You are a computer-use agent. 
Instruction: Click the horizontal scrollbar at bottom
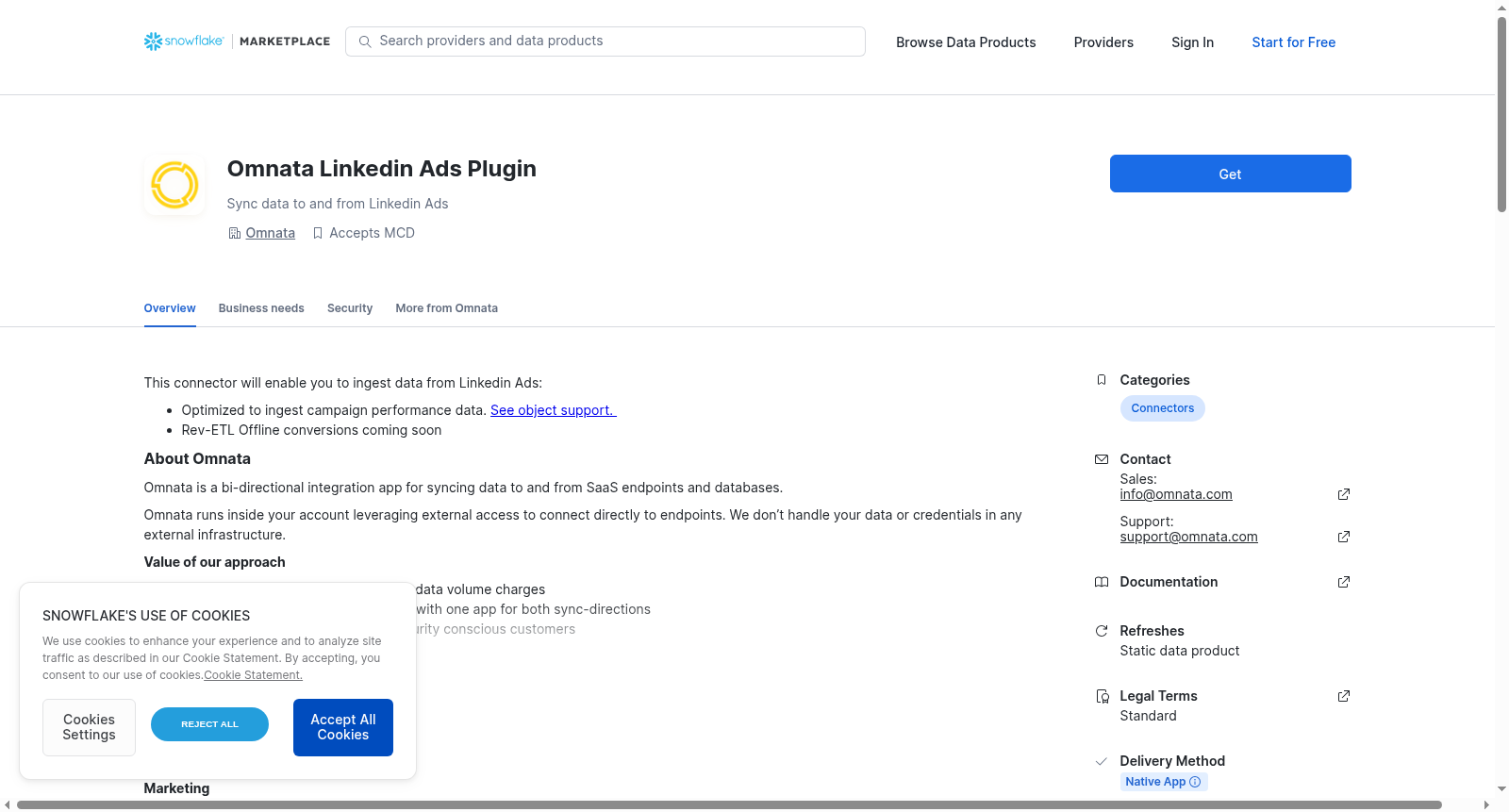point(729,805)
